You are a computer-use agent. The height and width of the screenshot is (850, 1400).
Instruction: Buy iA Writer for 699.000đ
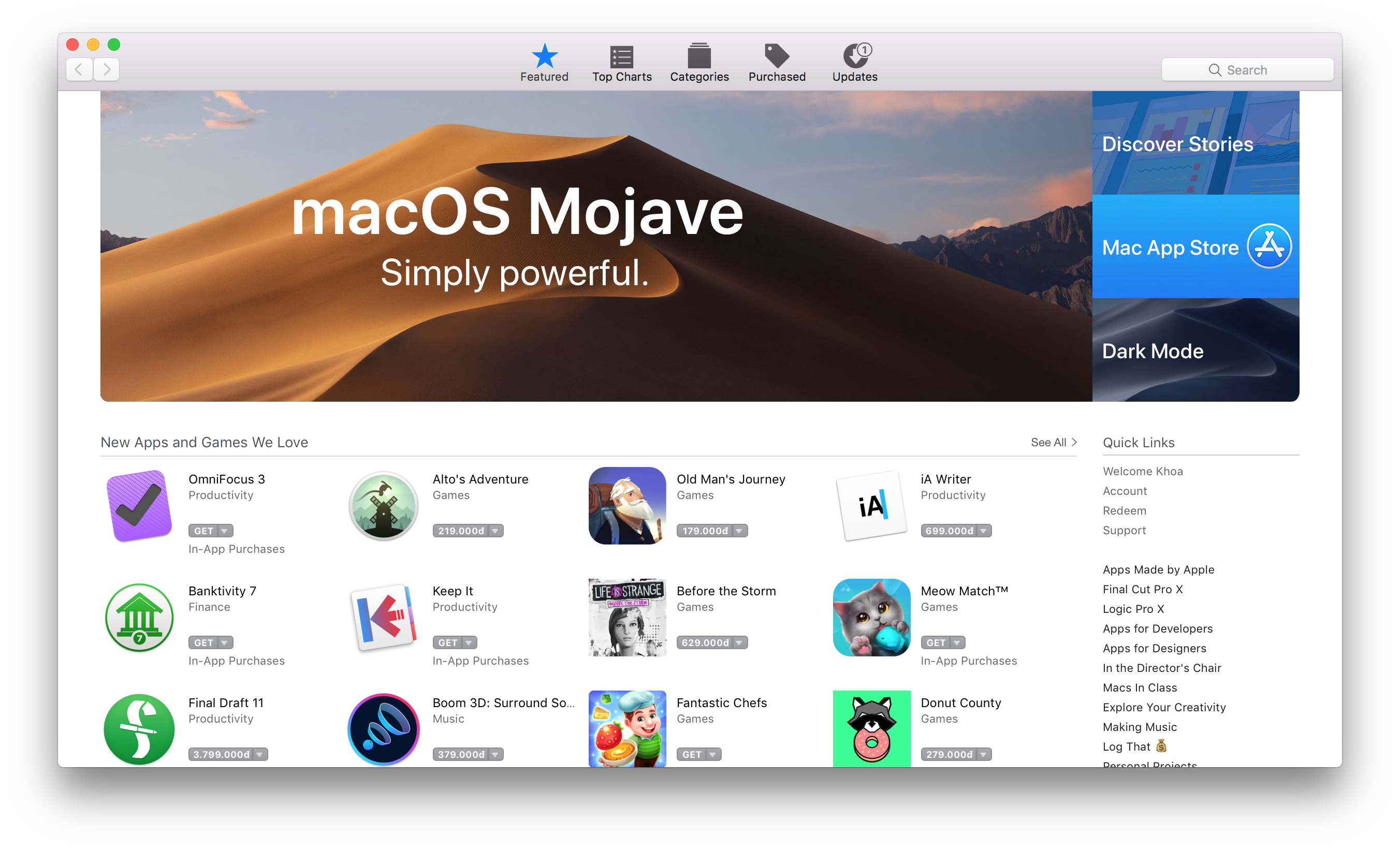click(949, 531)
